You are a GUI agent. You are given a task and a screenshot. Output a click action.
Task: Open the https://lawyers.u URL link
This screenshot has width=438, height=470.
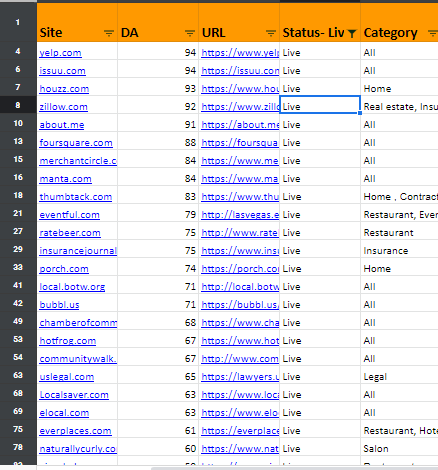click(240, 377)
